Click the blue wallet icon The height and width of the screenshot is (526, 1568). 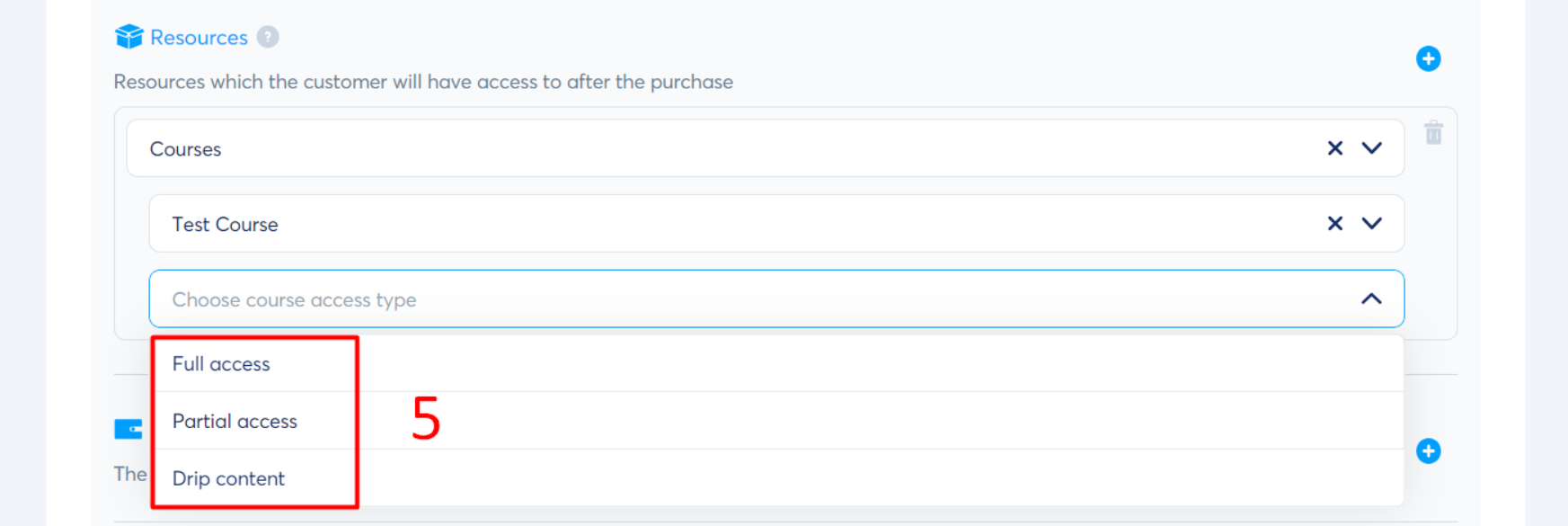click(x=128, y=430)
